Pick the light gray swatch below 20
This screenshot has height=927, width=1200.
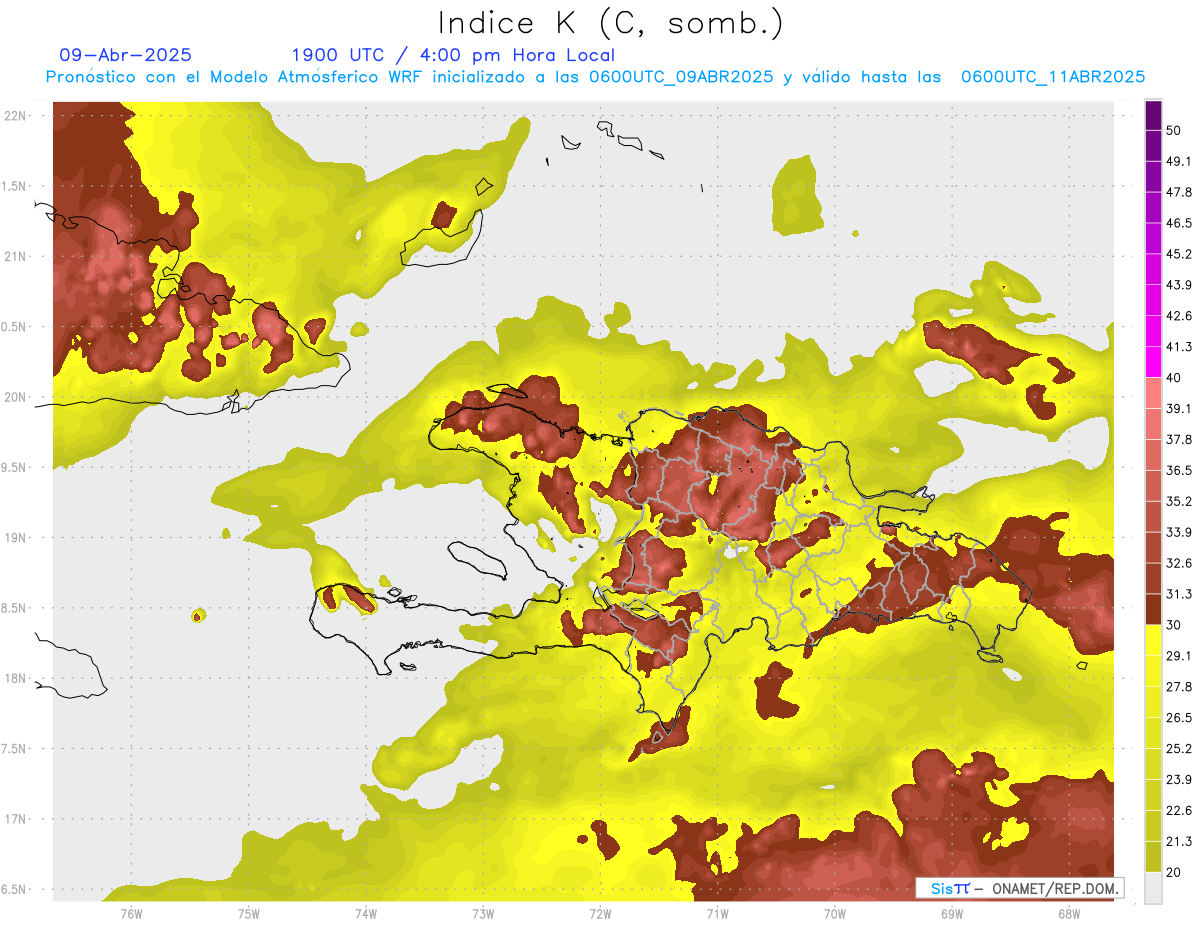tap(1153, 887)
